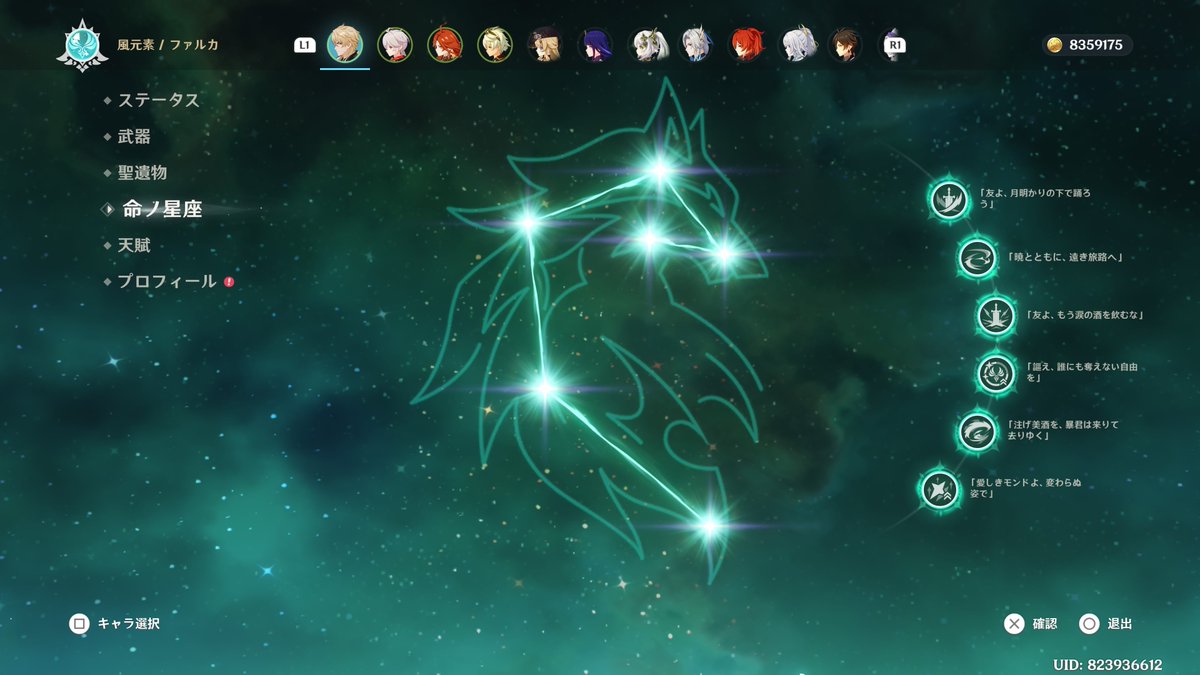
Task: Open the 天賦 menu
Action: click(x=134, y=245)
